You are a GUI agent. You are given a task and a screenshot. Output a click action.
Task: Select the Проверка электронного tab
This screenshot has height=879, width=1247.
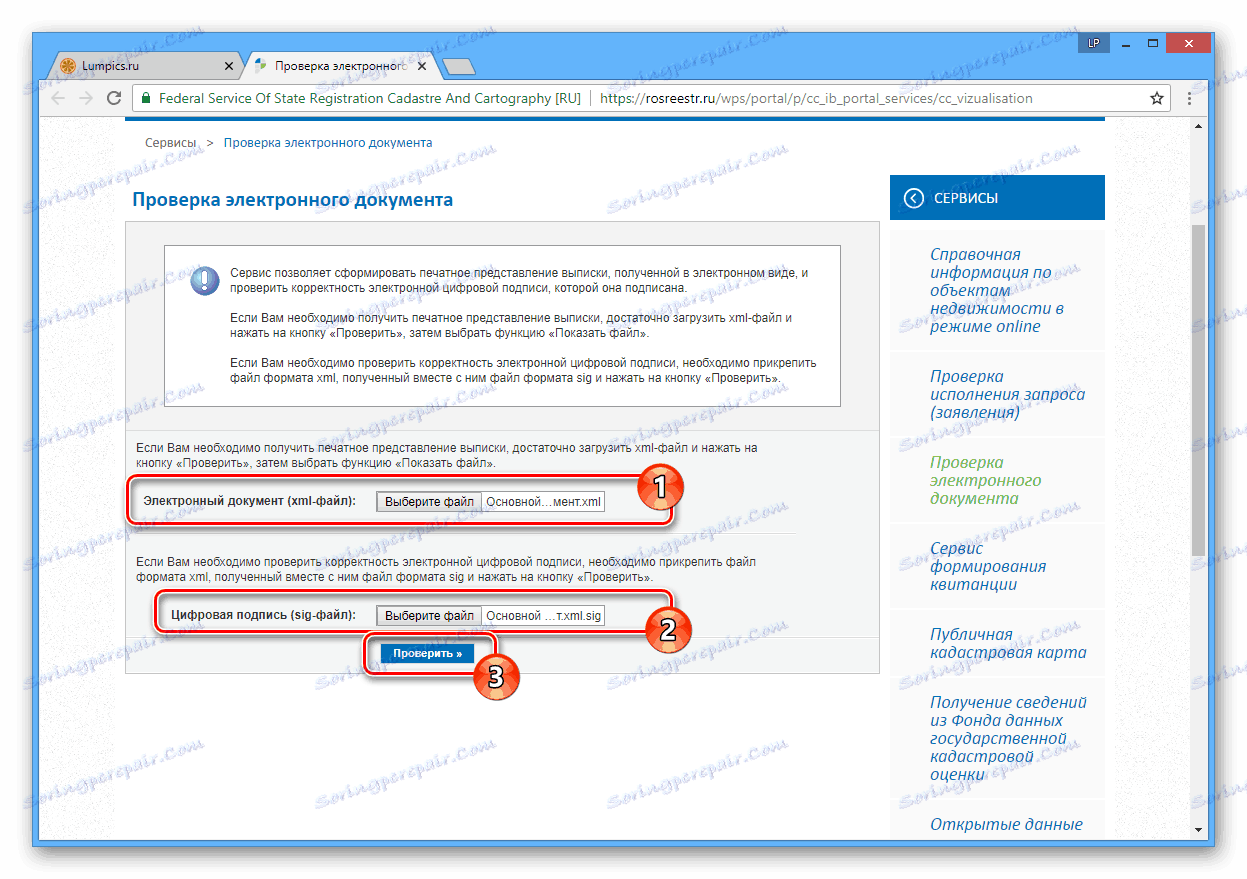pos(340,66)
